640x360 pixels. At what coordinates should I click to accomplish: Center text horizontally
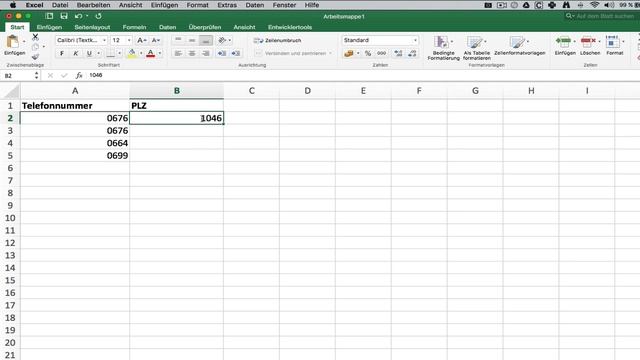(x=192, y=53)
